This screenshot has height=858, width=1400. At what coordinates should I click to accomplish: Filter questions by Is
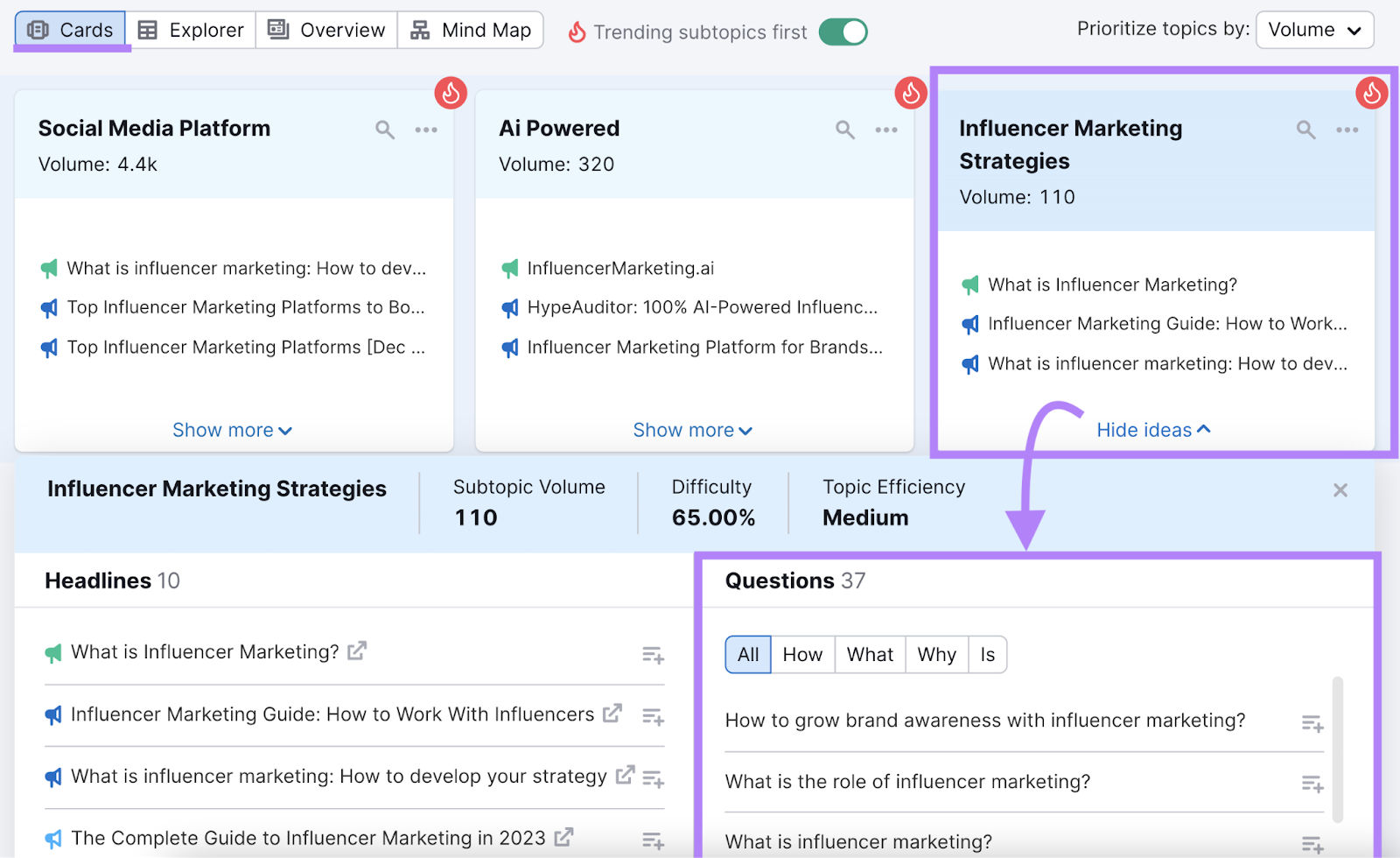988,655
